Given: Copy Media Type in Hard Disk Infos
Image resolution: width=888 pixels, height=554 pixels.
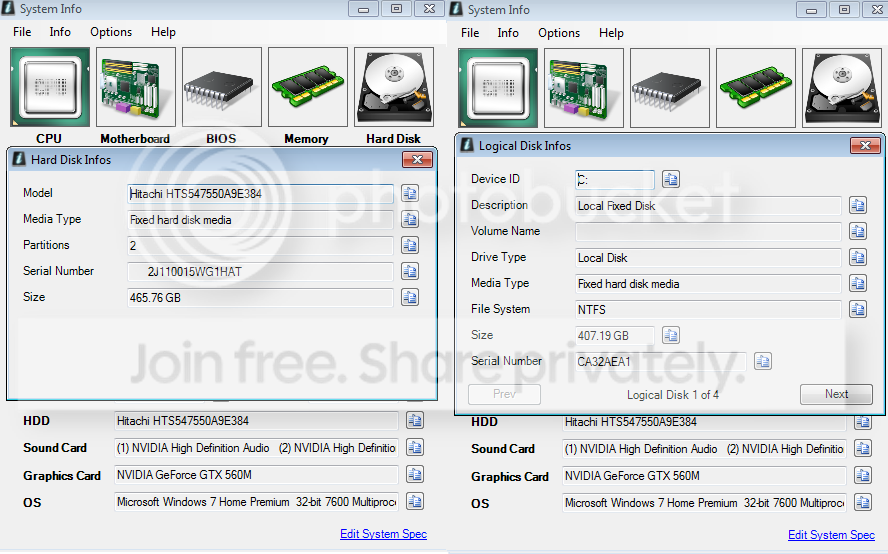Looking at the screenshot, I should pos(410,219).
